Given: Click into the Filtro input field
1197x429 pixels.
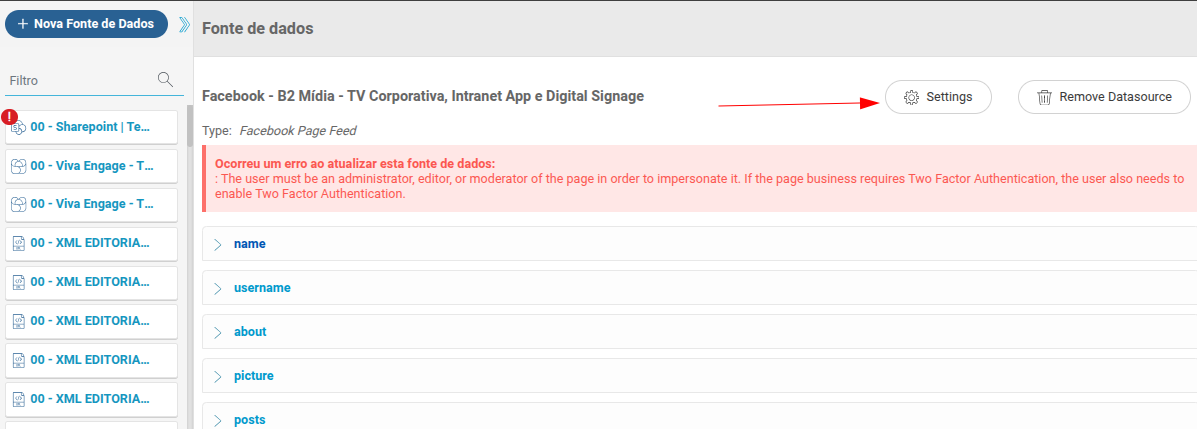Looking at the screenshot, I should click(81, 80).
